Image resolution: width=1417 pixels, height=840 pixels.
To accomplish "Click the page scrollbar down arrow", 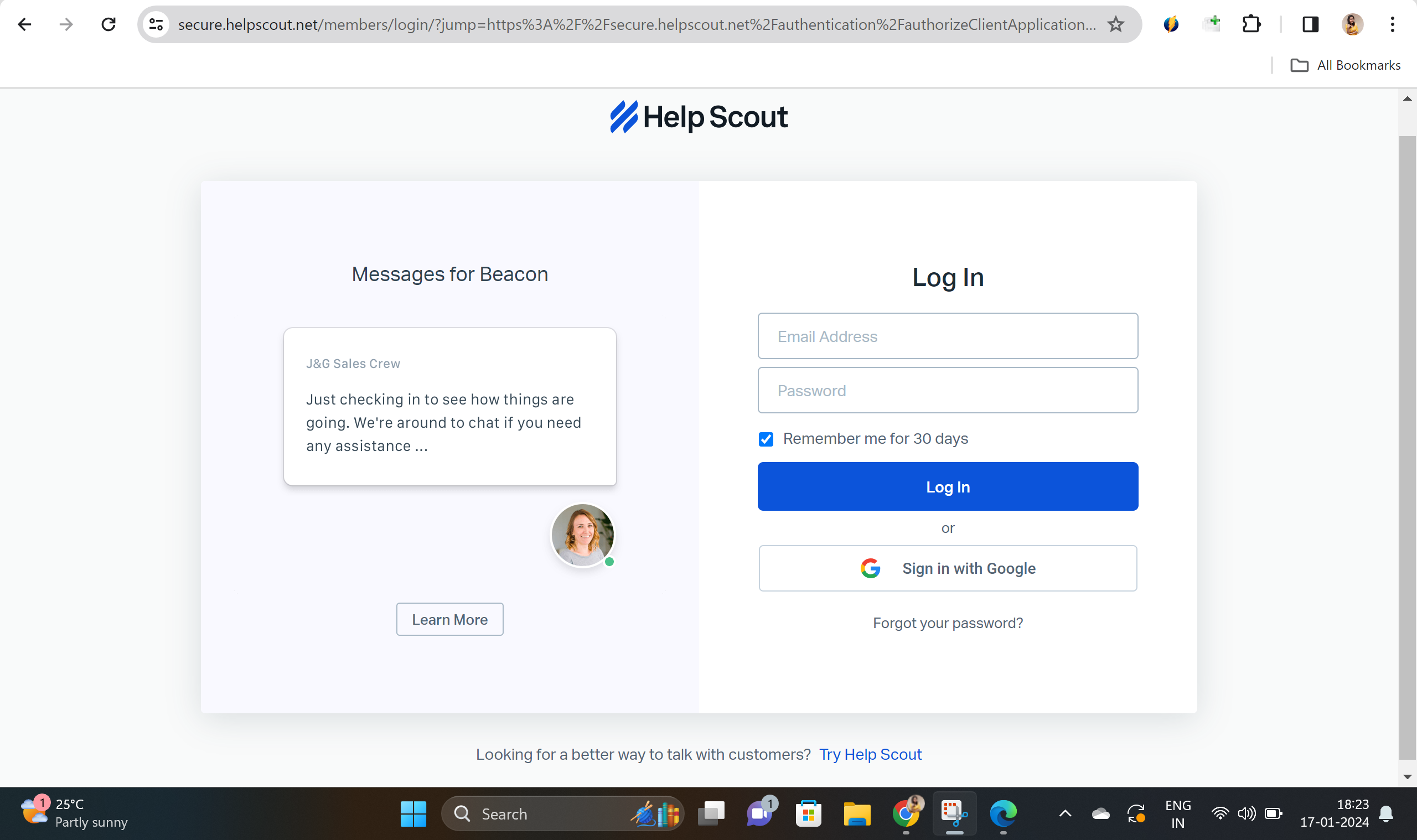I will 1407,776.
